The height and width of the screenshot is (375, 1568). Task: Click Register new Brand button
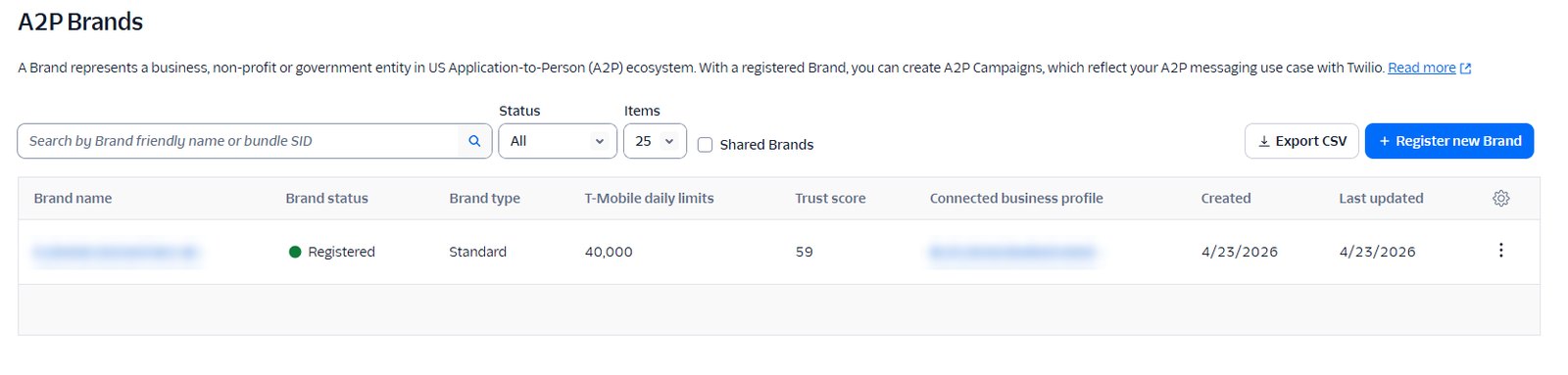pyautogui.click(x=1449, y=141)
